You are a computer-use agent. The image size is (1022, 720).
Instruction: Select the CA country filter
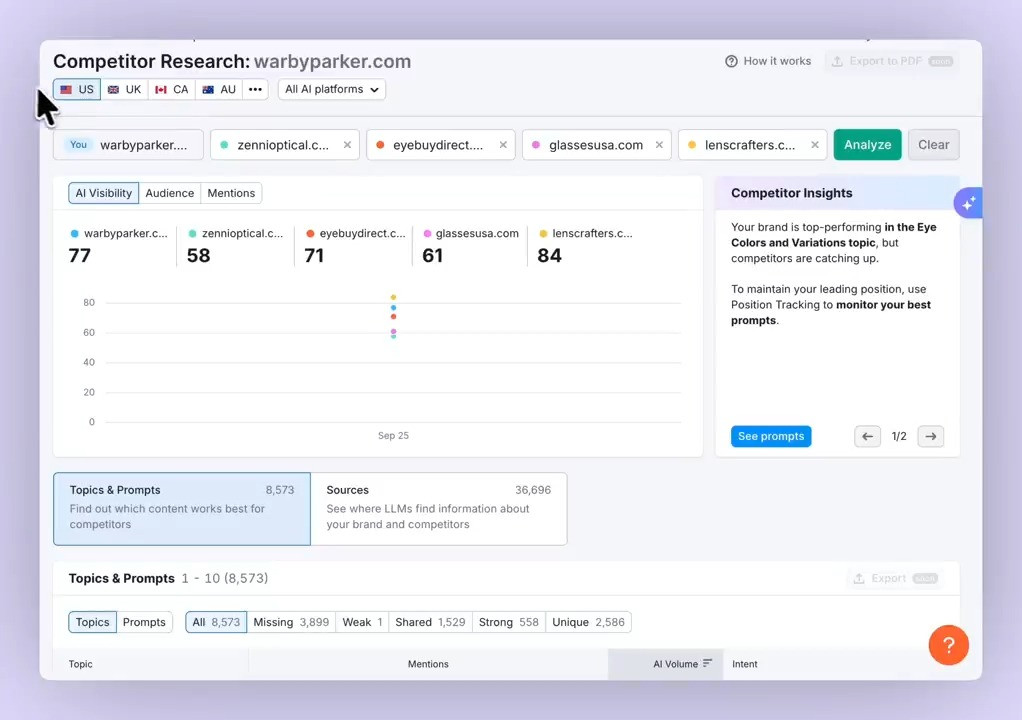(x=172, y=89)
